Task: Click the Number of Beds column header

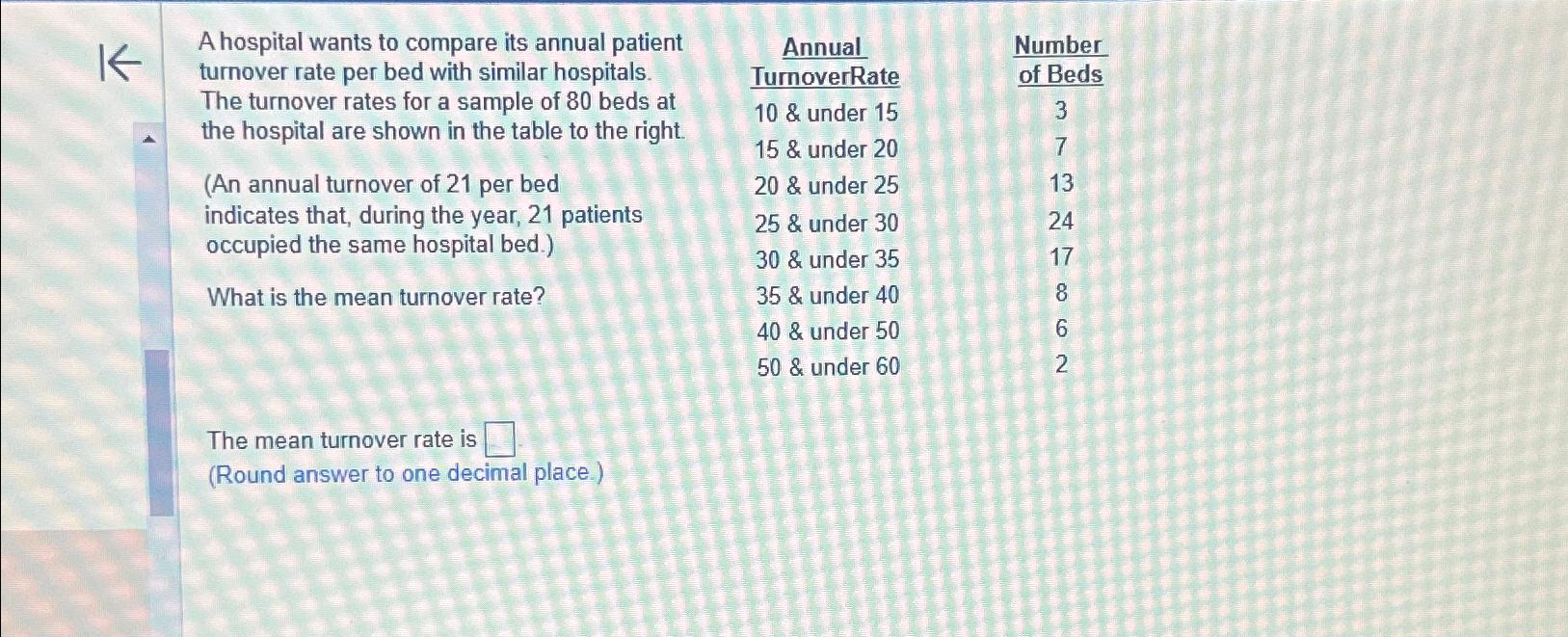Action: 1059,60
